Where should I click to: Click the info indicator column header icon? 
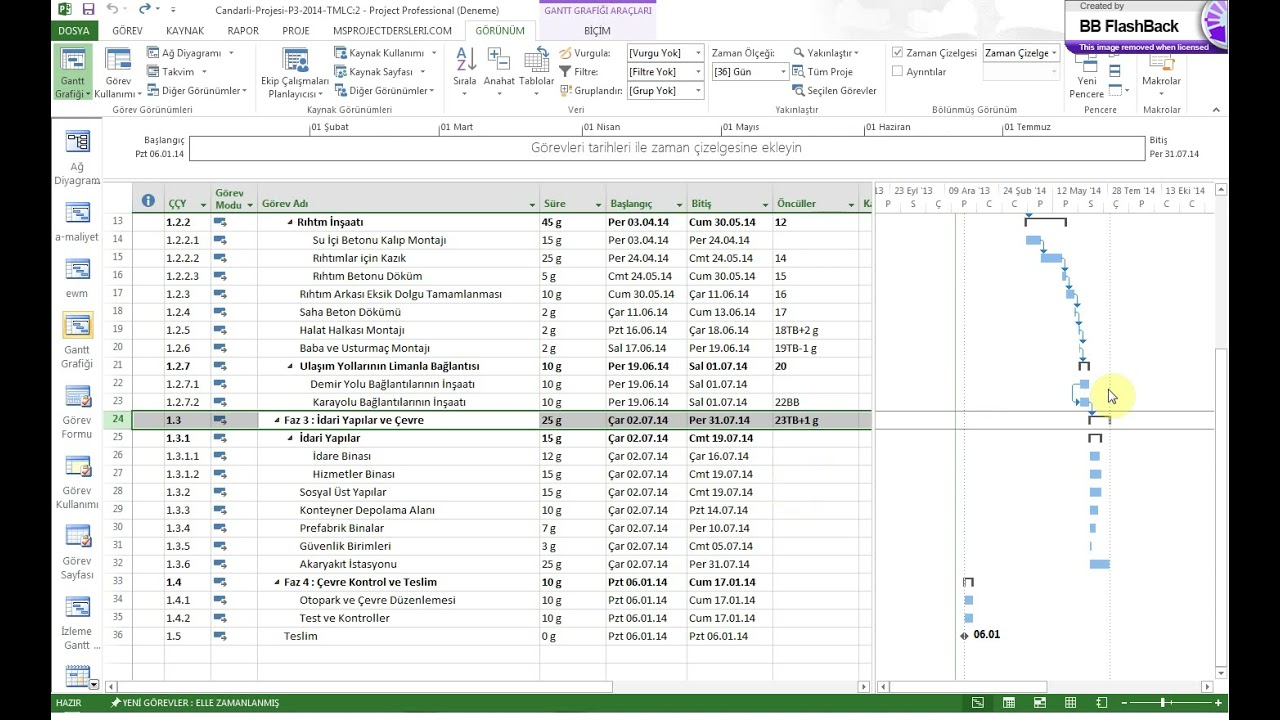click(x=148, y=201)
